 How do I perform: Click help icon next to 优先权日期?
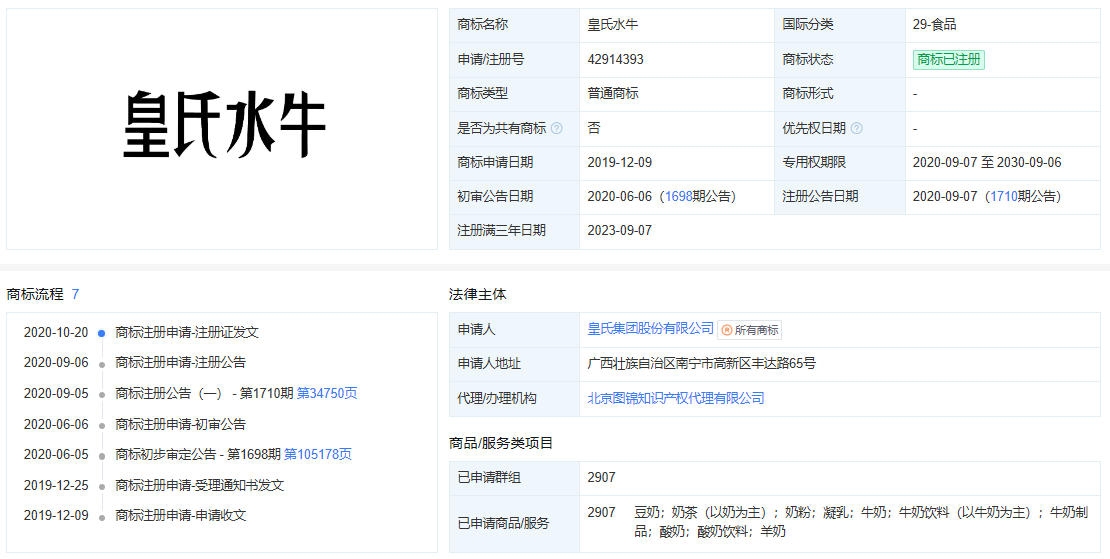click(857, 128)
